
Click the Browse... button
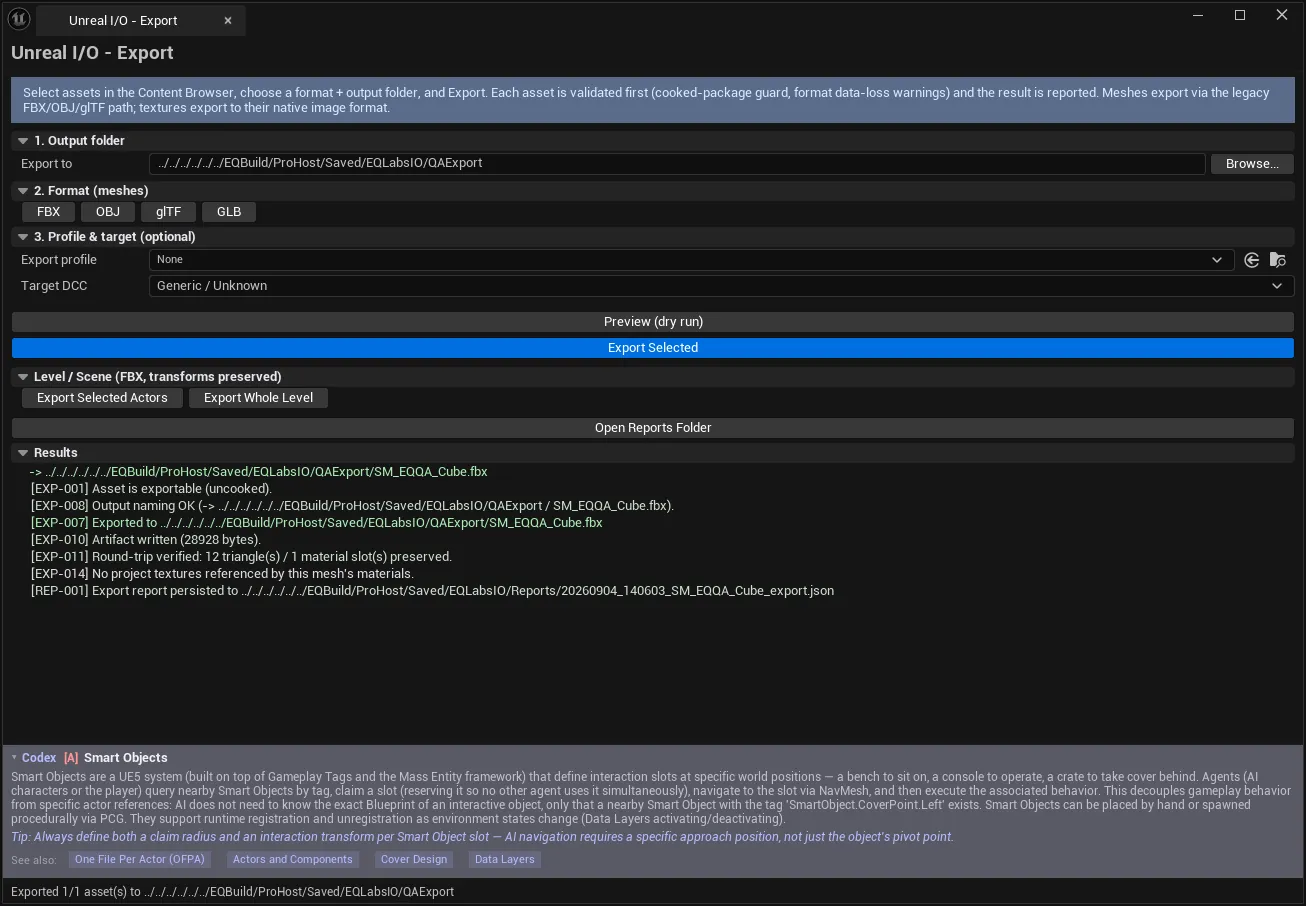tap(1252, 164)
